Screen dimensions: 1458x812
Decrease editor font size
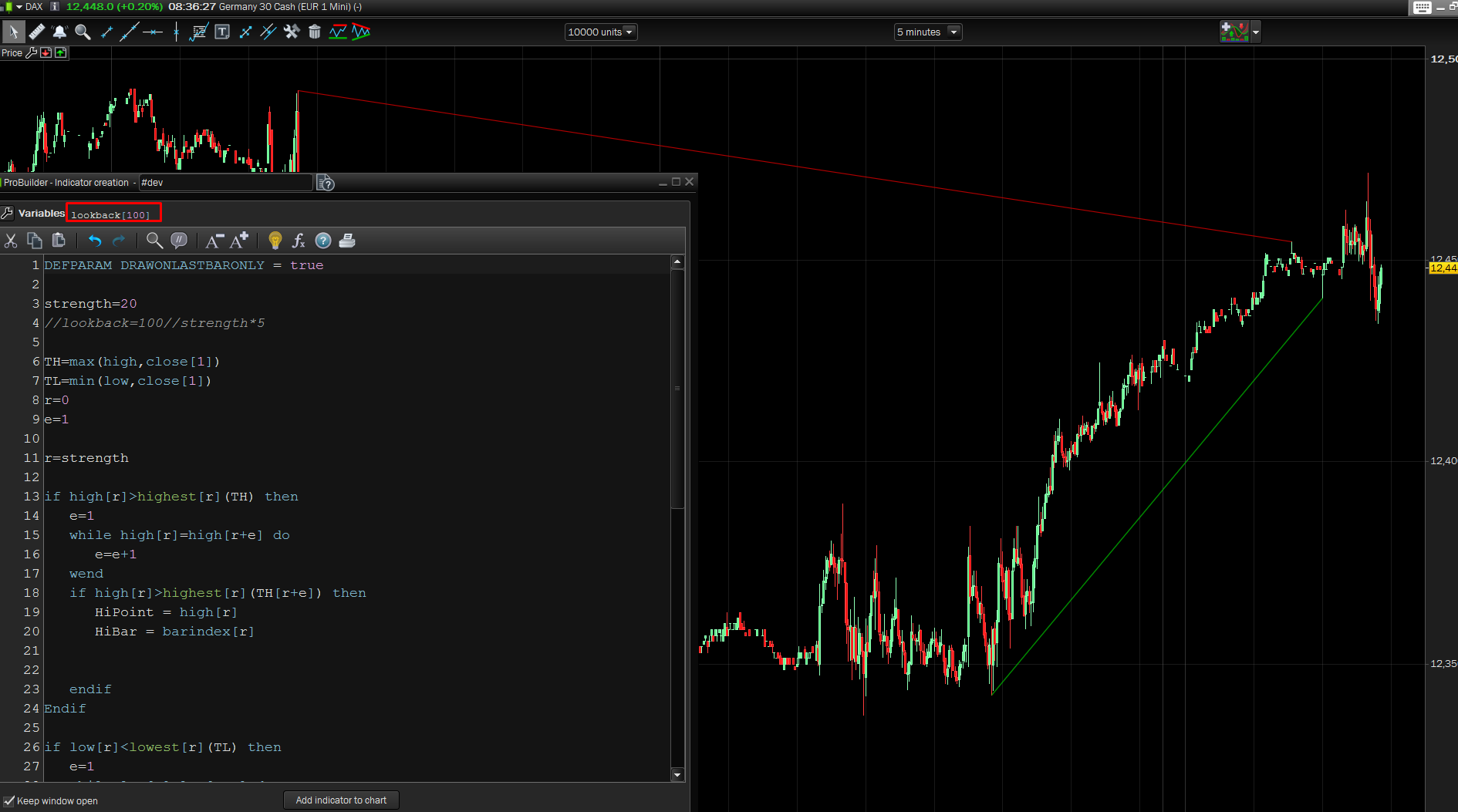pyautogui.click(x=214, y=241)
